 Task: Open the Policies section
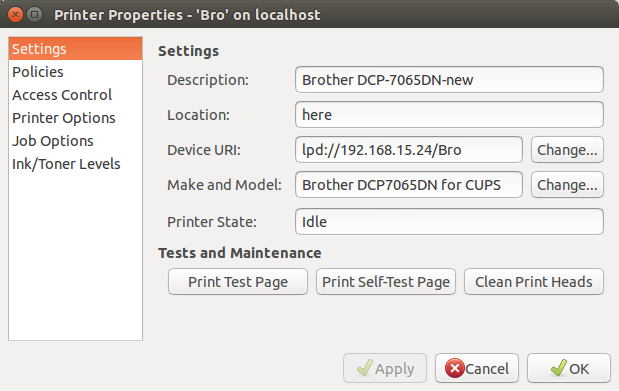(75, 72)
